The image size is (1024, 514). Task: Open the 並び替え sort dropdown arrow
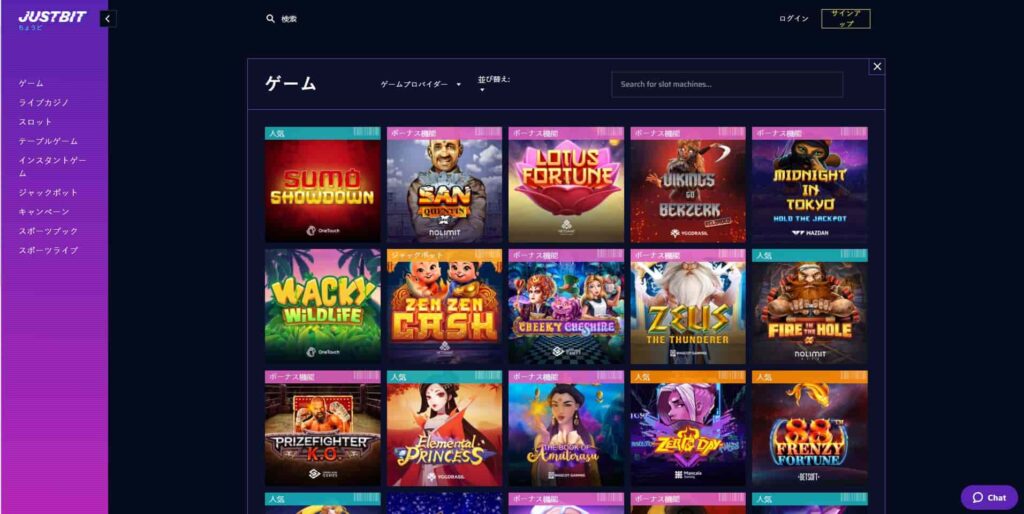(x=482, y=90)
